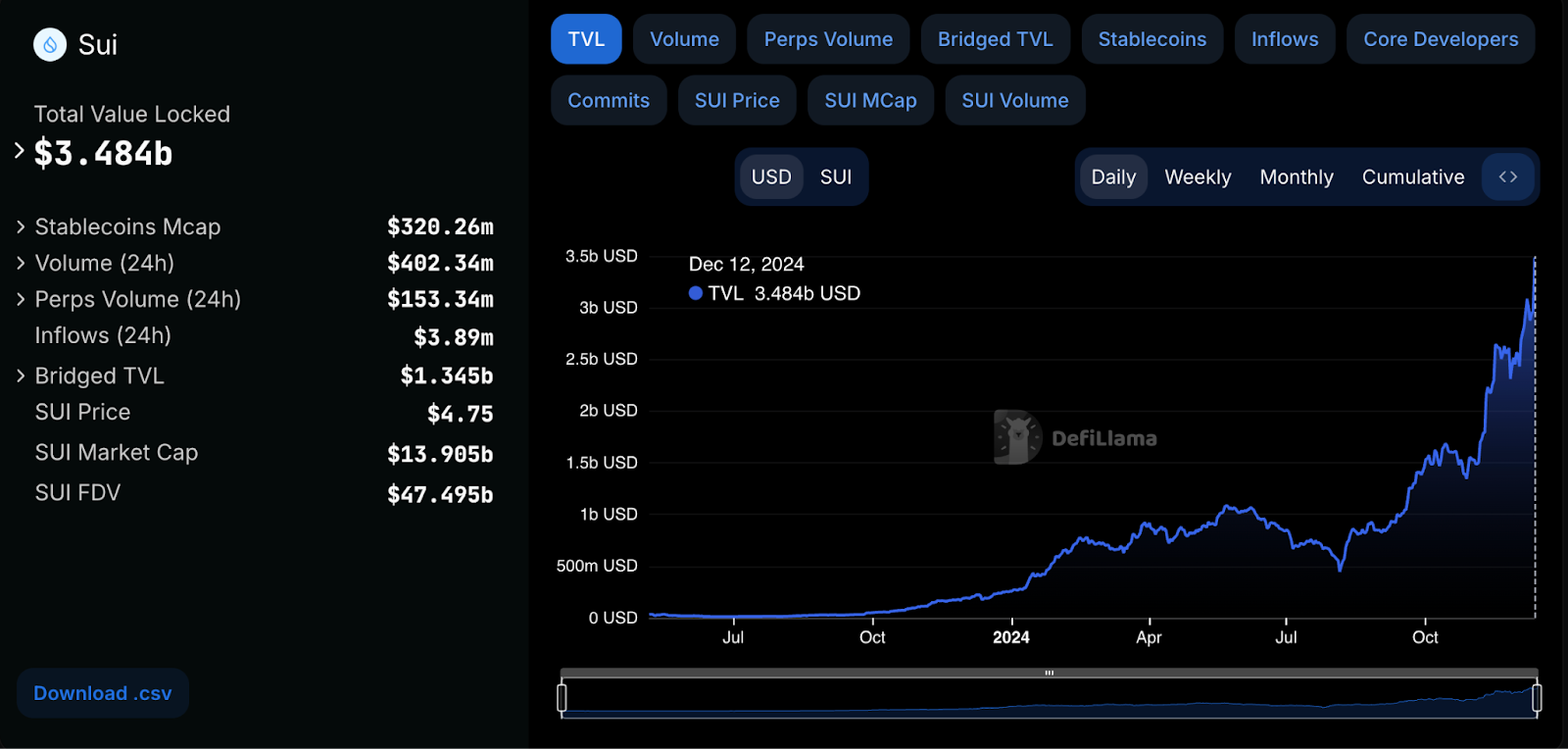Switch denomination to USD

[771, 176]
